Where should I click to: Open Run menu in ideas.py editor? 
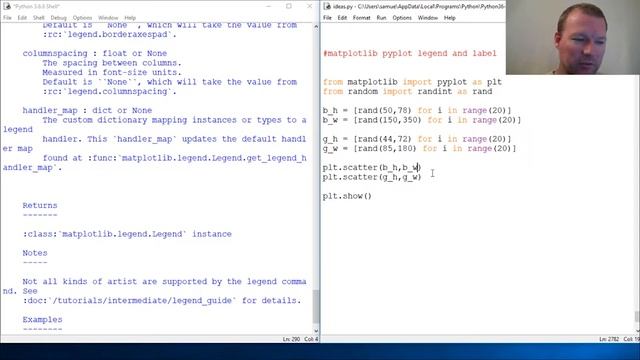(x=381, y=18)
